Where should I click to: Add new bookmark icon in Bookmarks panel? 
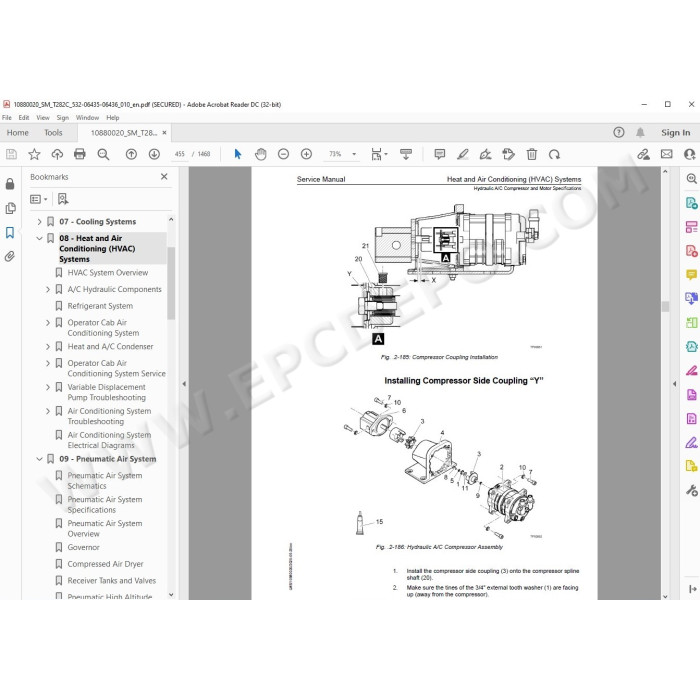tap(63, 199)
